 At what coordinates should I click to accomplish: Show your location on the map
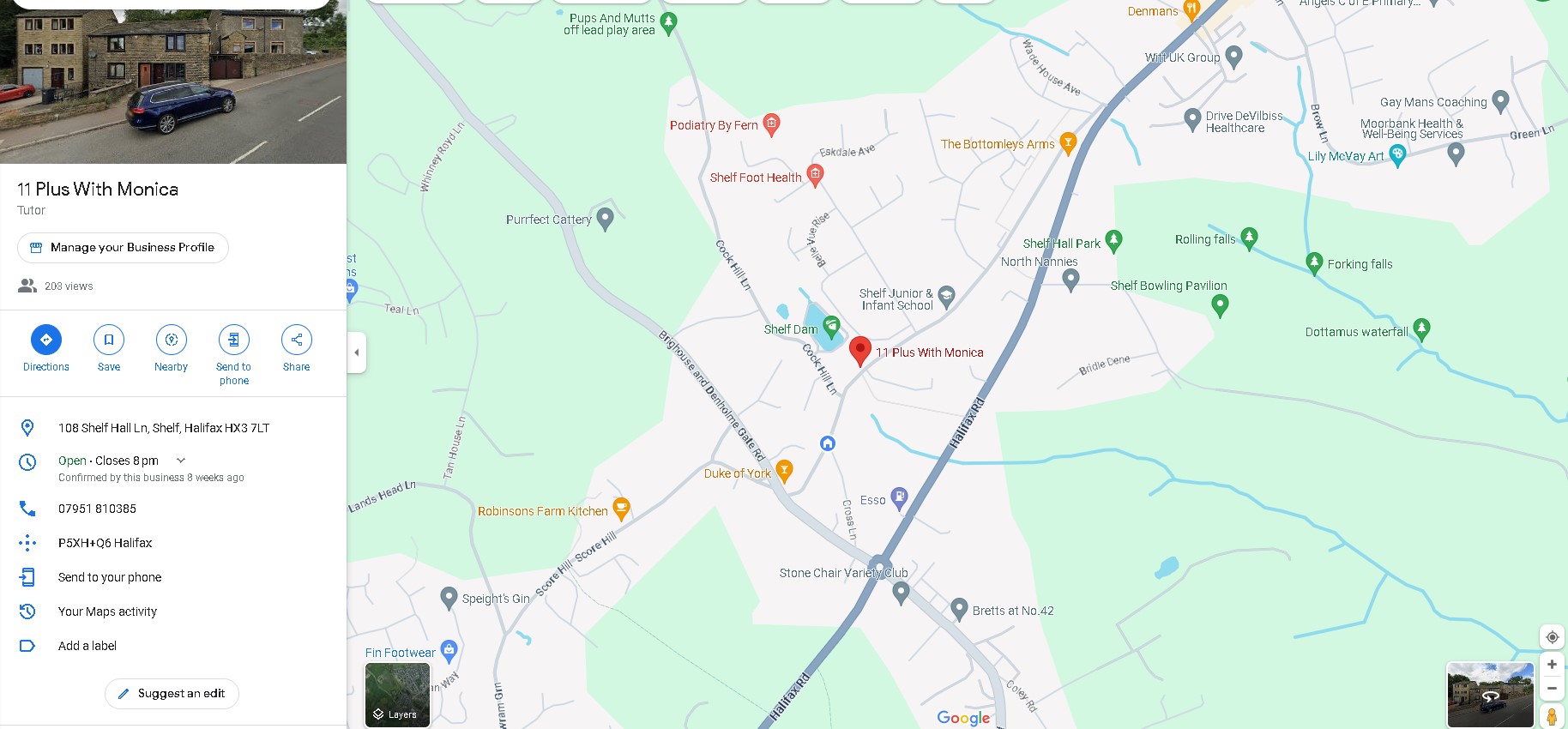[1552, 637]
